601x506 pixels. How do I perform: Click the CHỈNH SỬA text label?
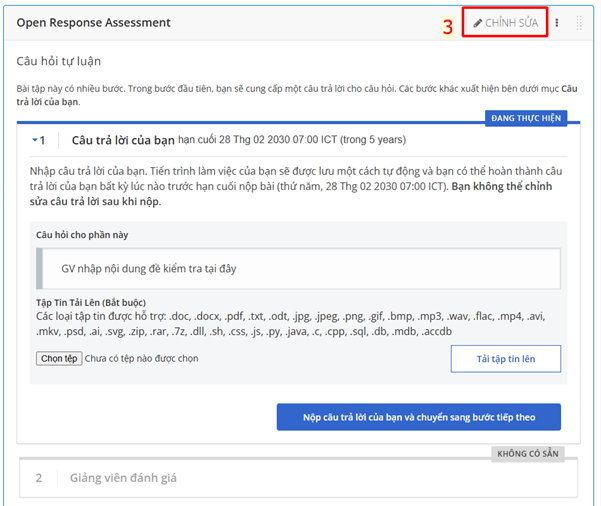tap(513, 23)
